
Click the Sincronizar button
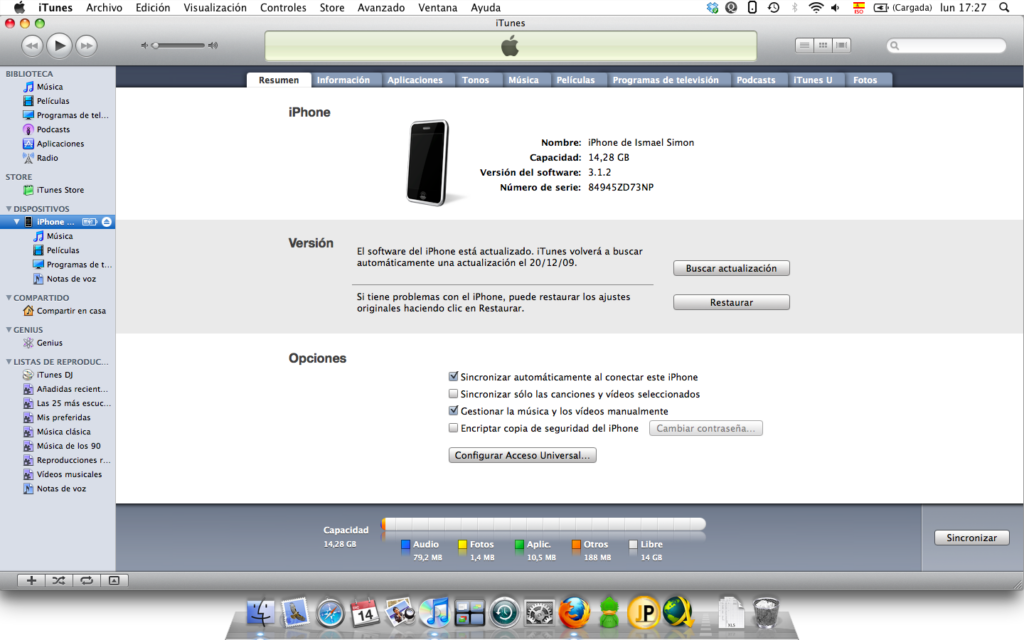point(972,537)
